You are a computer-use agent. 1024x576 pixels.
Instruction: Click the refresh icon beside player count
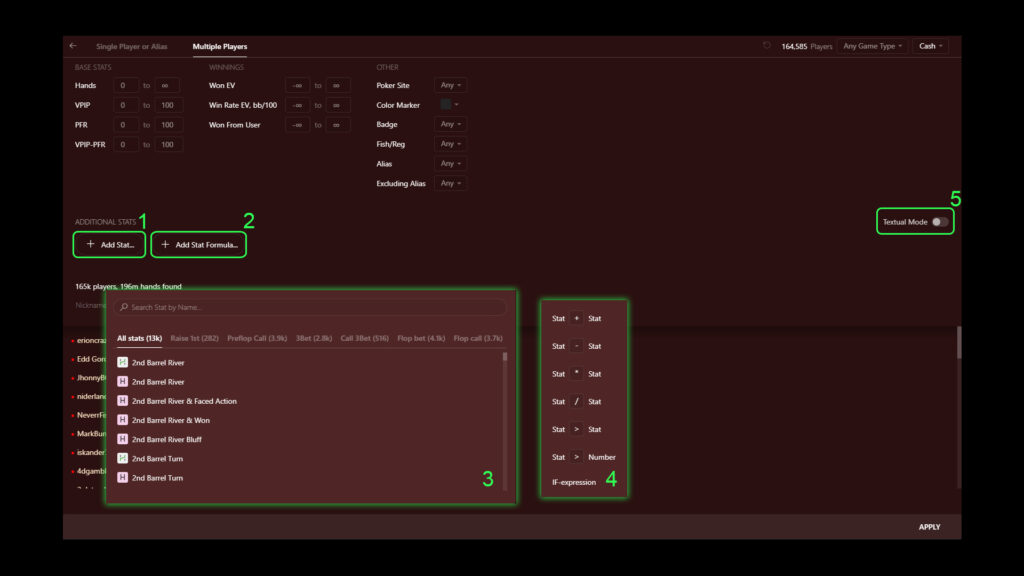767,46
